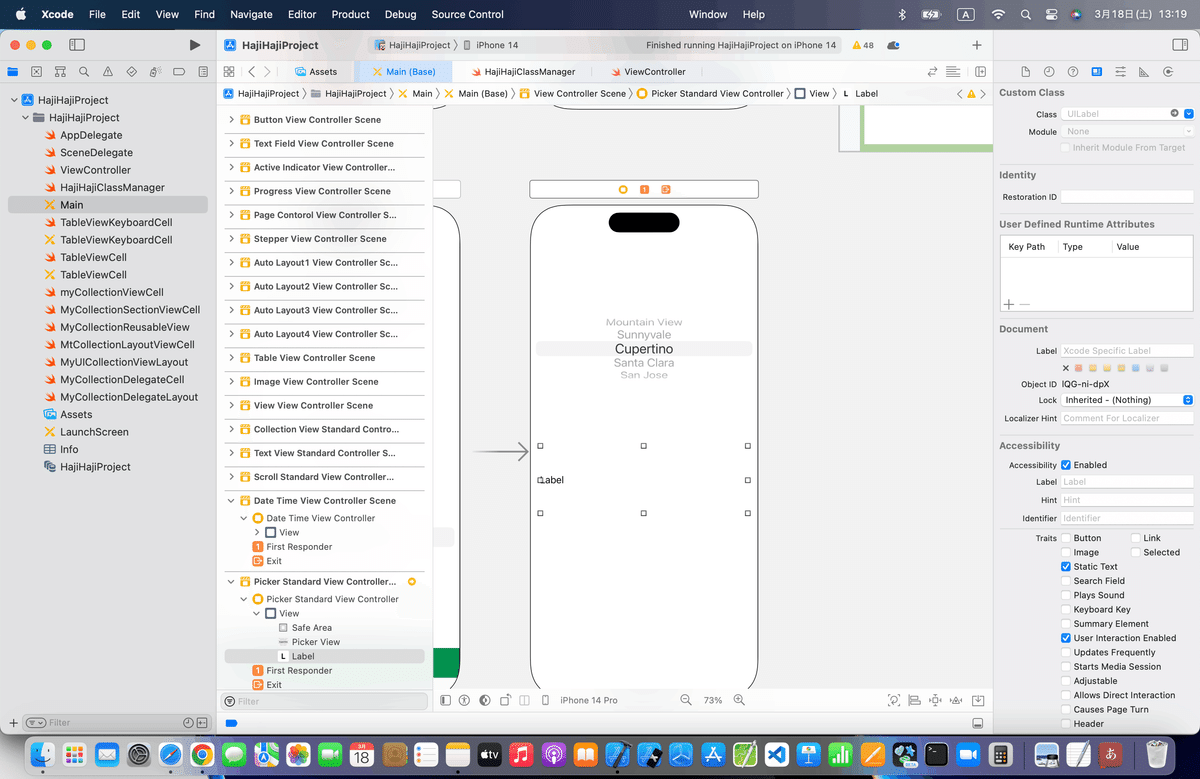Switch to the ViewController tab
Viewport: 1200px width, 779px height.
[x=647, y=72]
